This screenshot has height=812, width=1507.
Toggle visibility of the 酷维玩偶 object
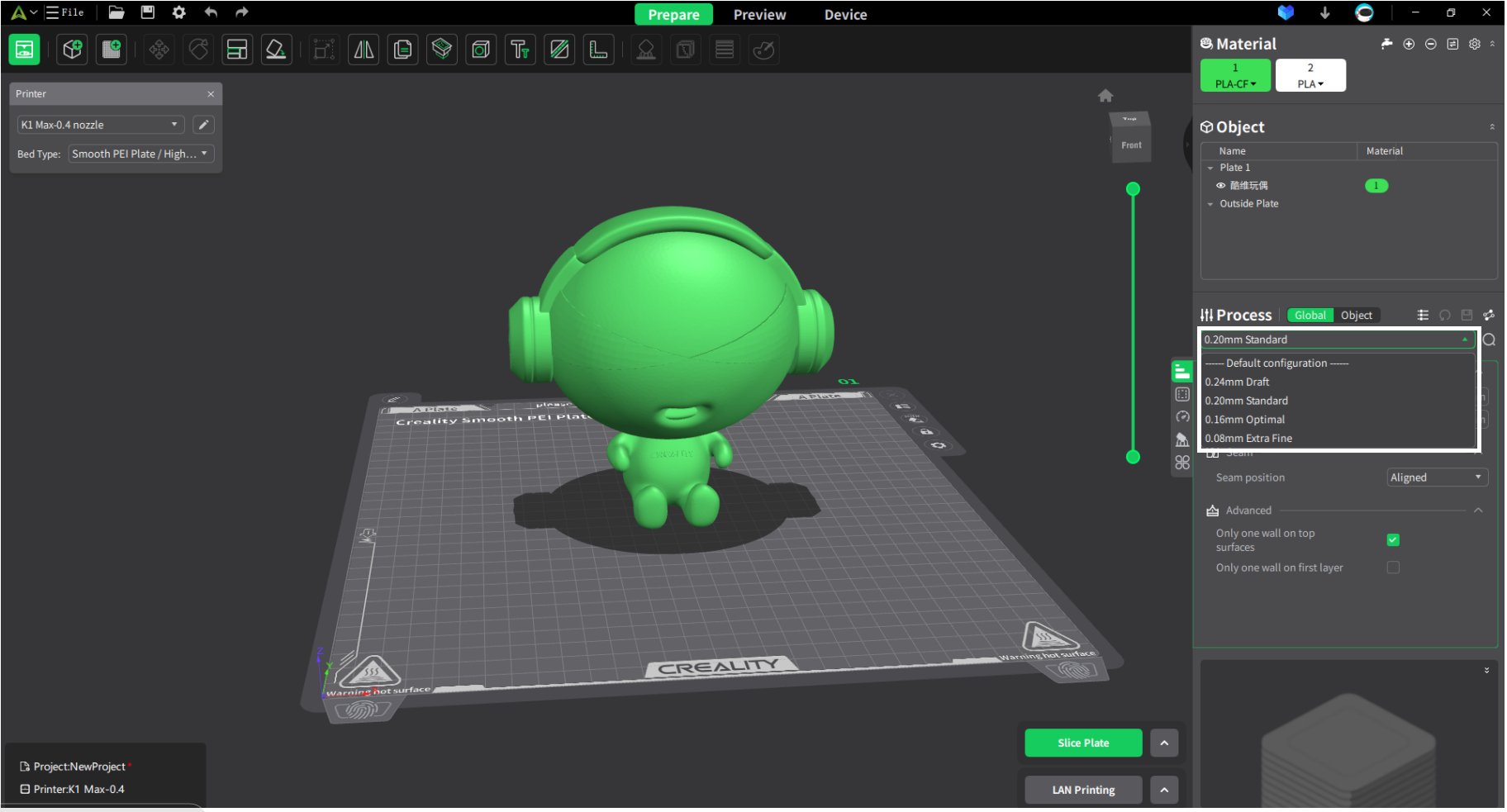tap(1221, 185)
